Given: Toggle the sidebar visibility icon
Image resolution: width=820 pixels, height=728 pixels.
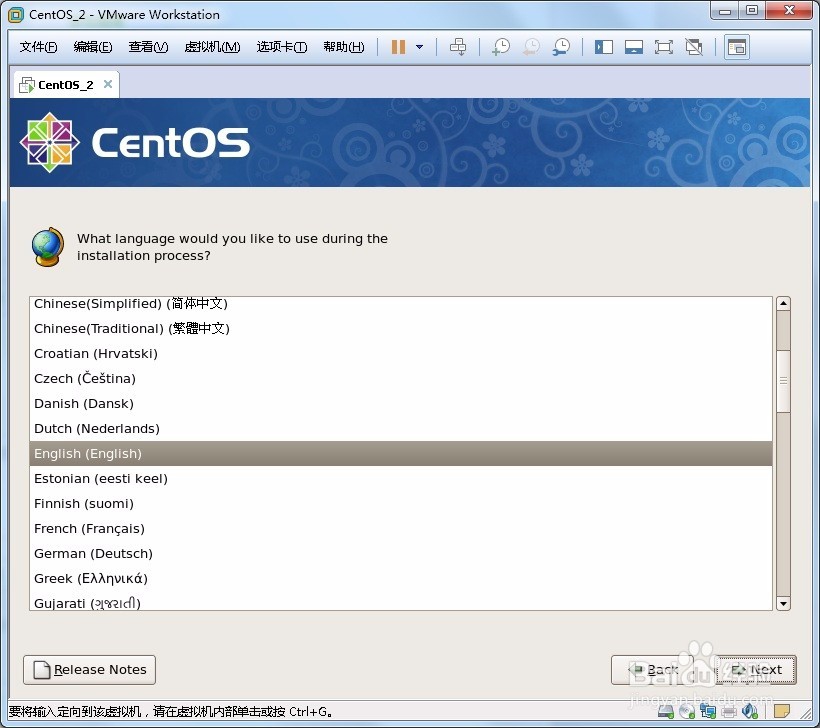Looking at the screenshot, I should (604, 46).
